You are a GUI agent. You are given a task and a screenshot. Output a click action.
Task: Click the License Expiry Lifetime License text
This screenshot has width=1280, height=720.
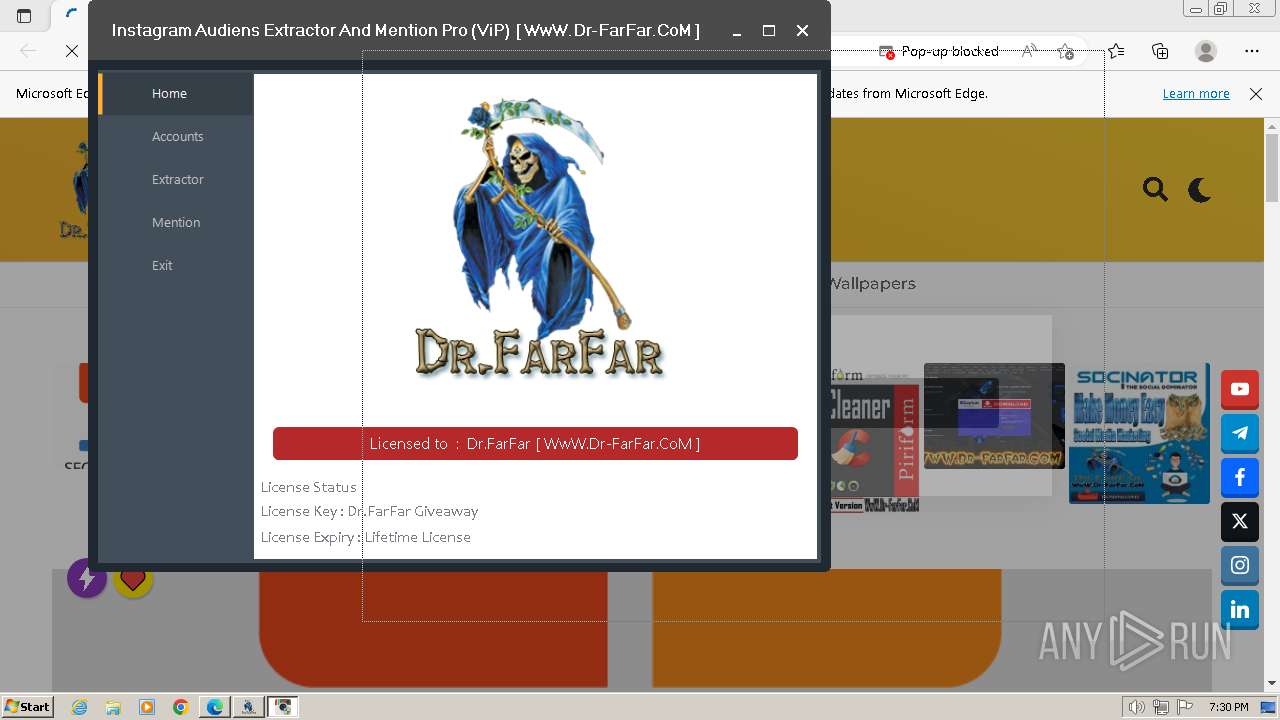tap(365, 537)
